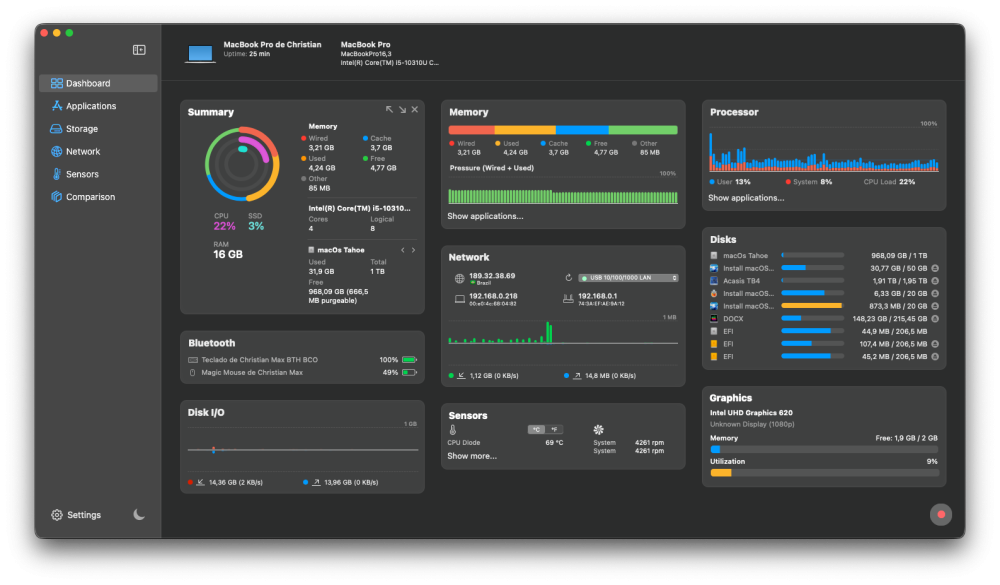Toggle dark mode moon icon

139,514
